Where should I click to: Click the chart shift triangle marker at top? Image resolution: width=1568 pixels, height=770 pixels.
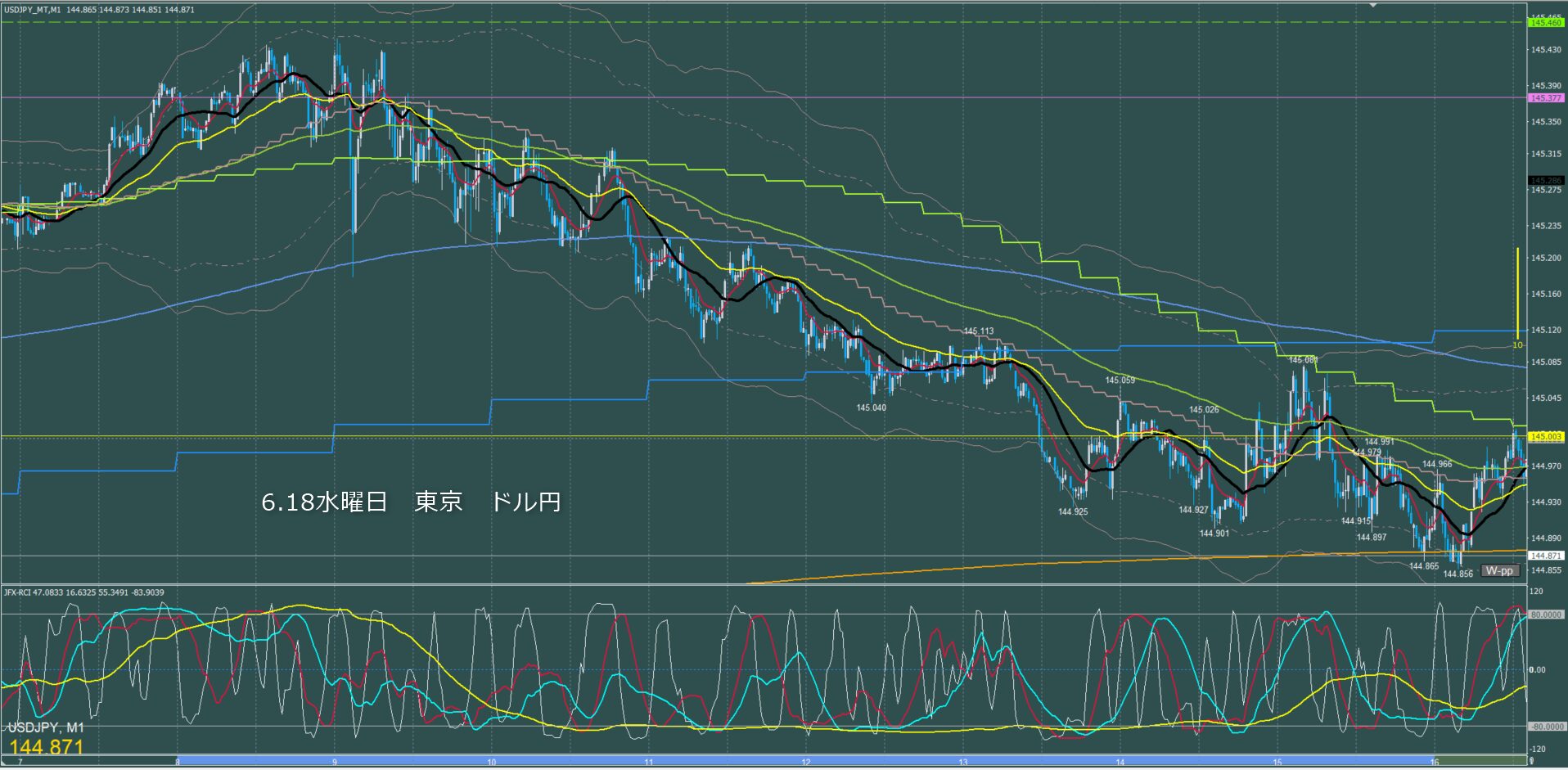coord(1374,4)
